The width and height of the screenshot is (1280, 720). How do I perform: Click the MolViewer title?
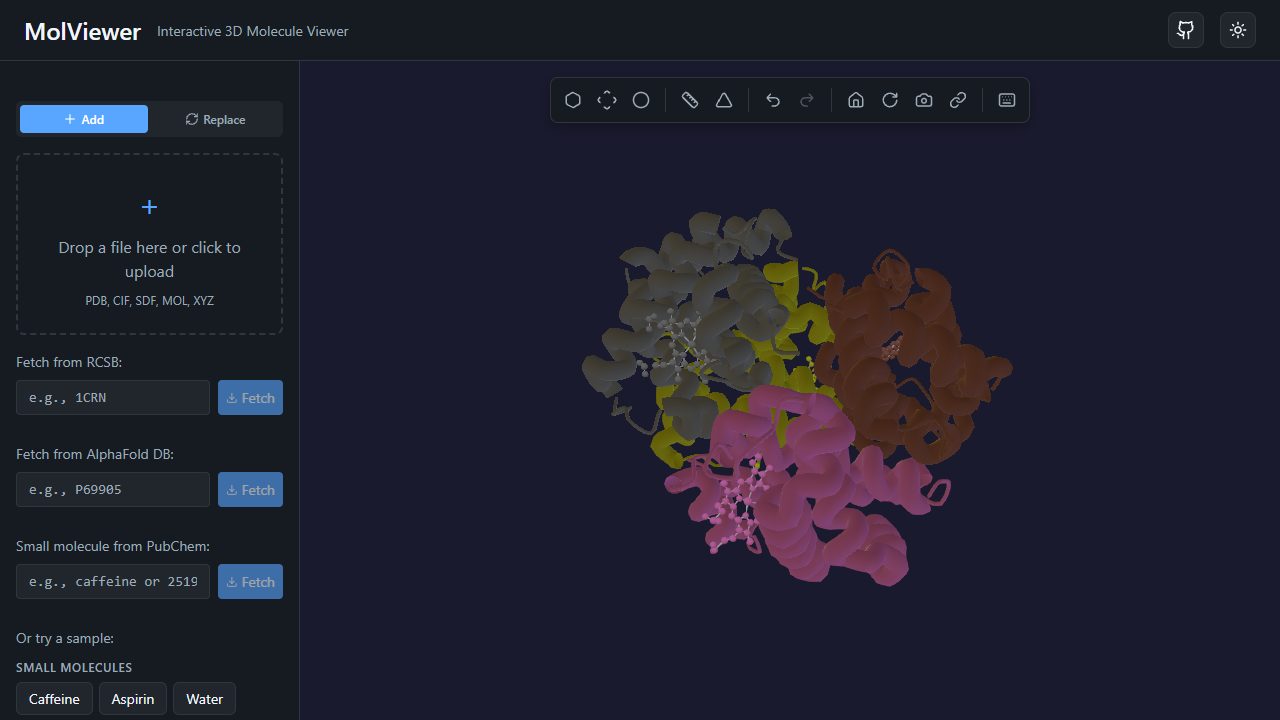(x=82, y=31)
